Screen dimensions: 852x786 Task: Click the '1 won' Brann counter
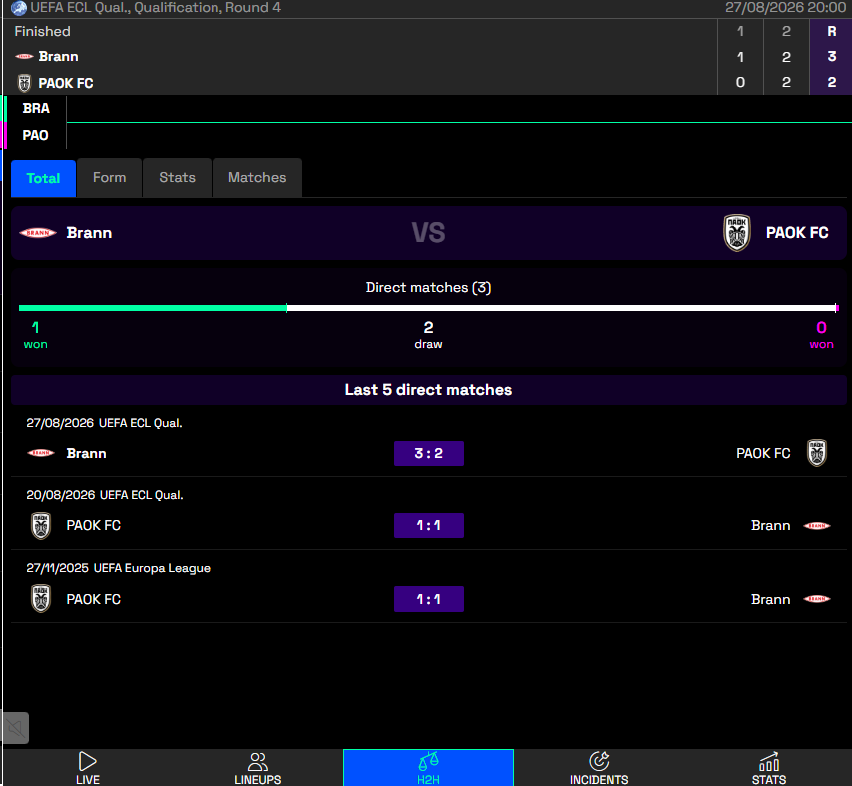click(x=35, y=335)
